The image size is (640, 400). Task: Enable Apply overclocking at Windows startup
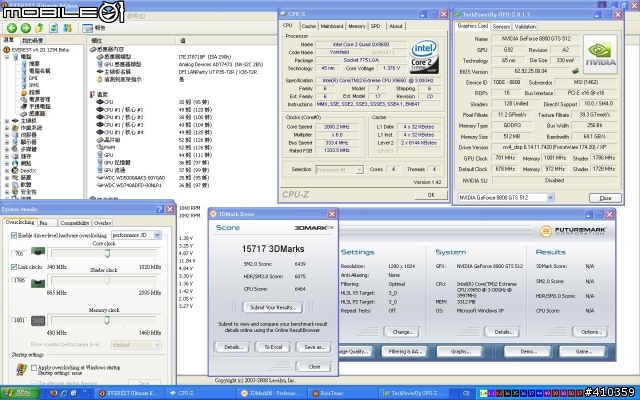coord(34,367)
